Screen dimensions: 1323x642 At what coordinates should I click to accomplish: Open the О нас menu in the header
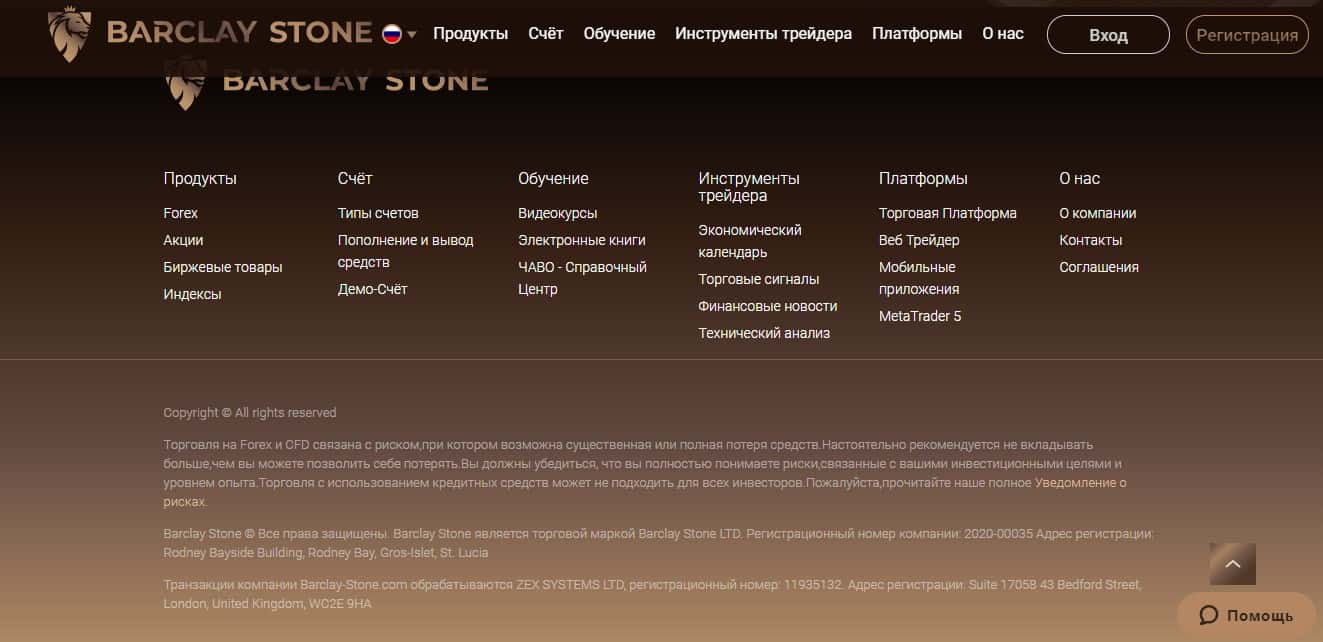[1003, 34]
